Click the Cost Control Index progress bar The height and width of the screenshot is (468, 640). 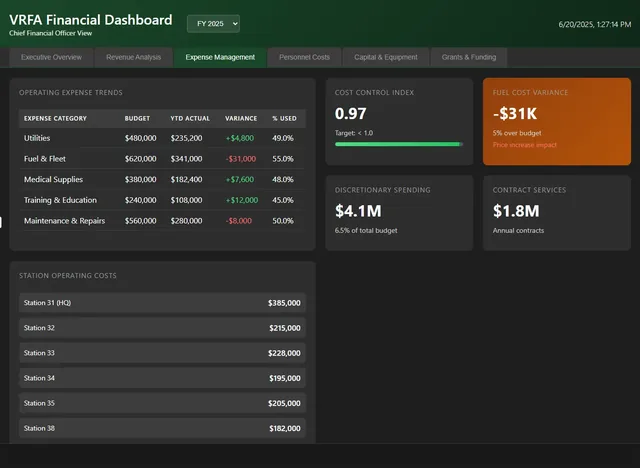(x=399, y=144)
